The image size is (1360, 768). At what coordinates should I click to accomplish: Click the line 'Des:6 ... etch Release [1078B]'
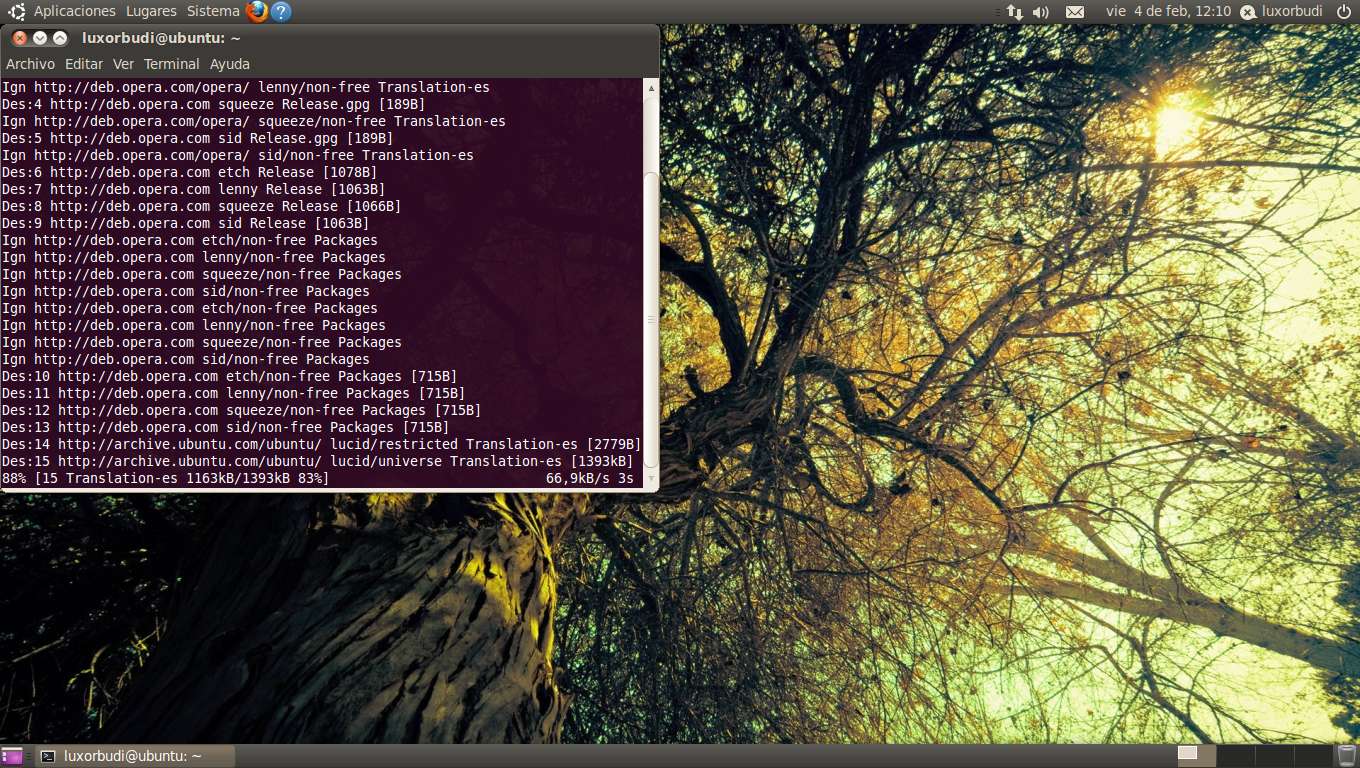[190, 172]
